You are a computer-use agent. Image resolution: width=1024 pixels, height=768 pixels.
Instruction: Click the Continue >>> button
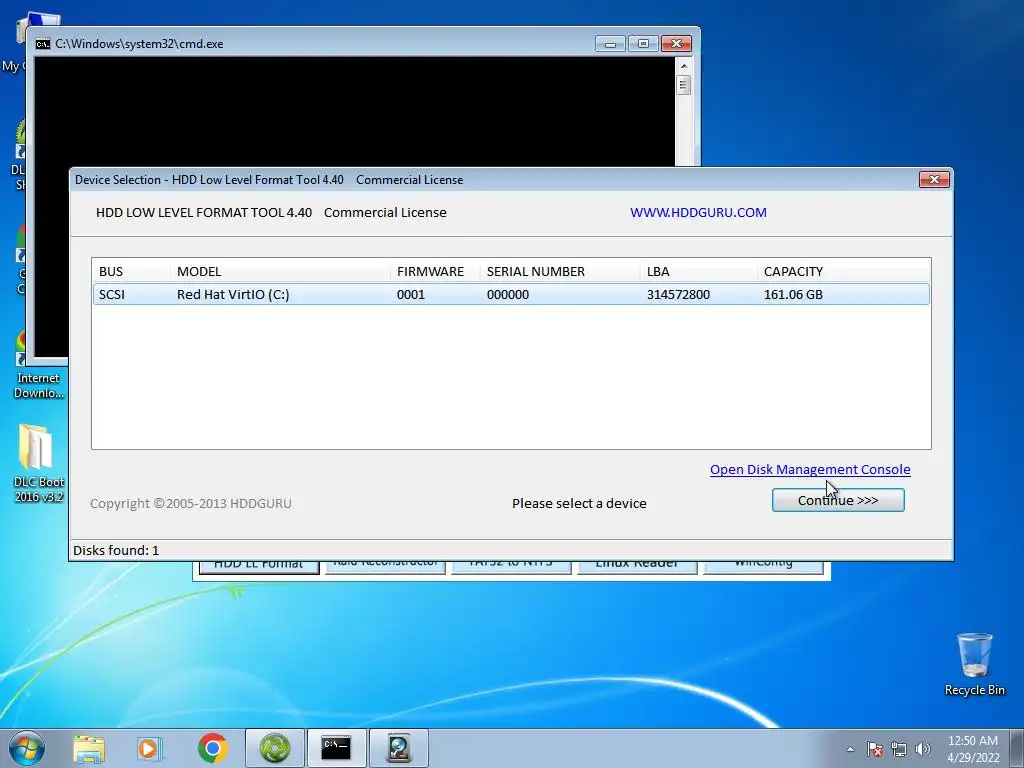[x=838, y=500]
